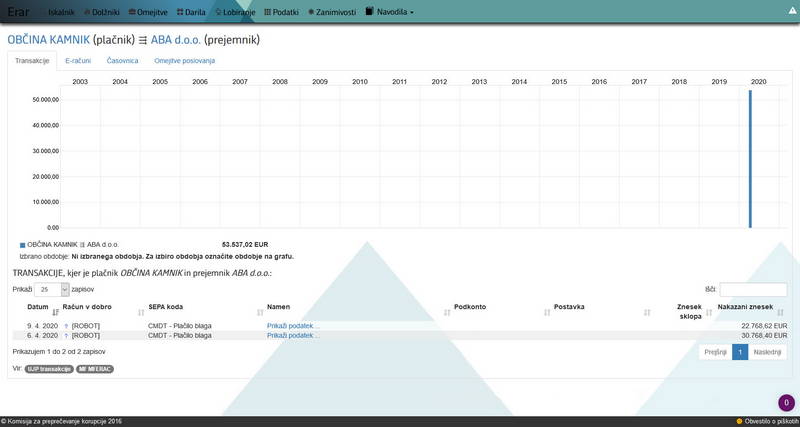This screenshot has width=800, height=427.
Task: Open Zanimivosti in the navbar
Action: click(332, 12)
